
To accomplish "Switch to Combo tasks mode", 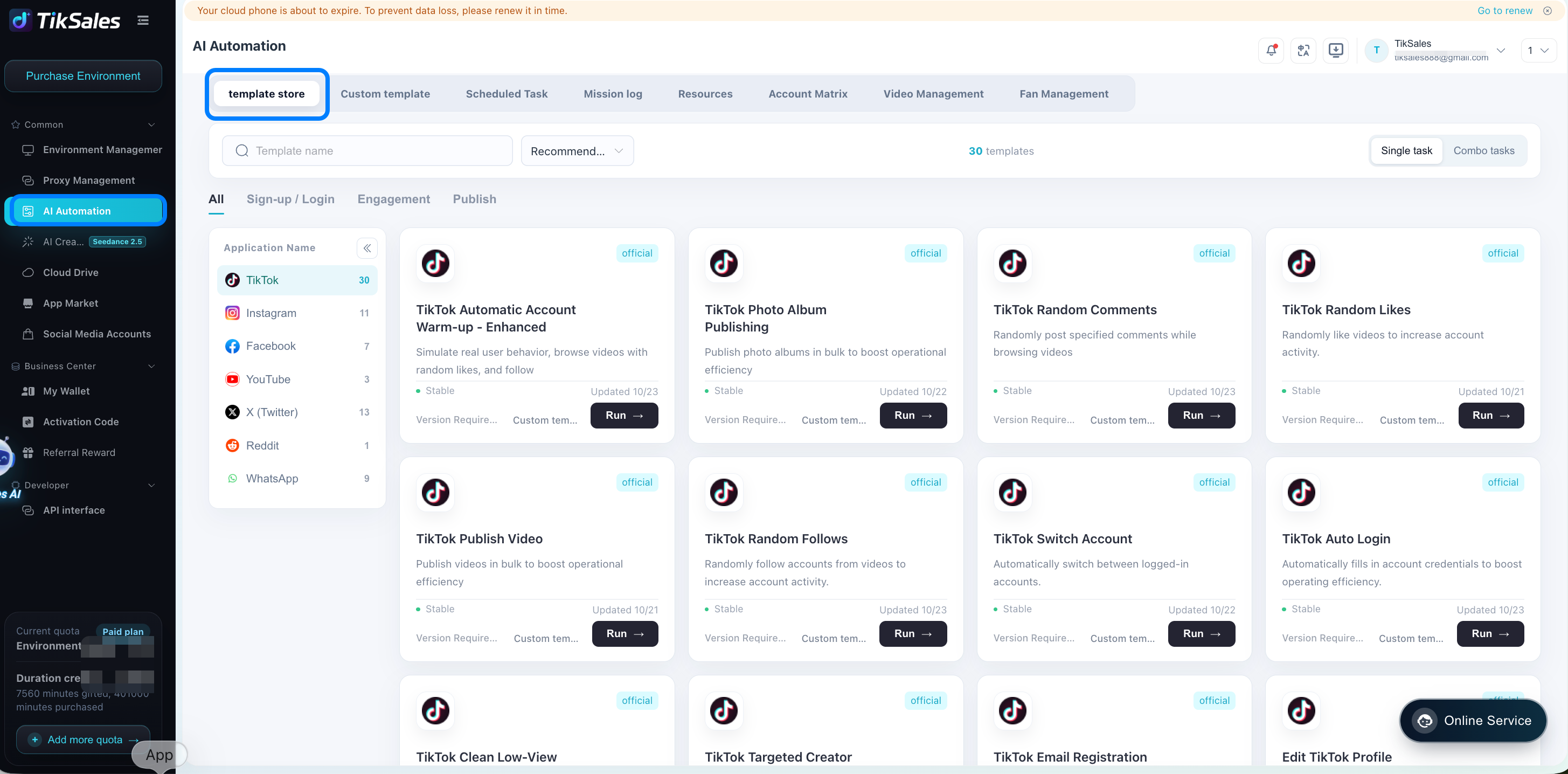I will point(1483,150).
